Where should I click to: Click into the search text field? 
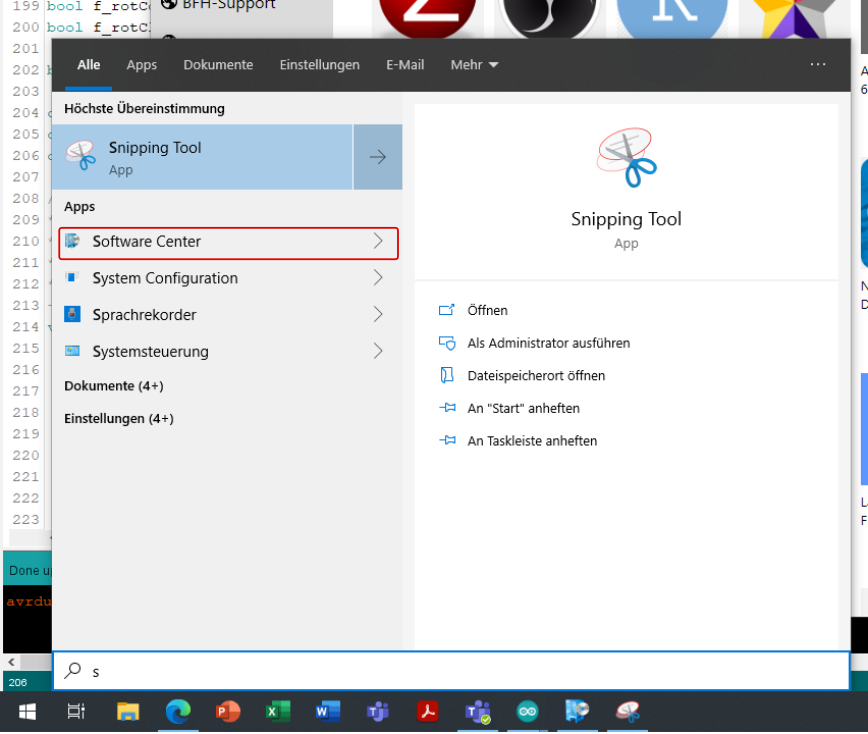451,671
